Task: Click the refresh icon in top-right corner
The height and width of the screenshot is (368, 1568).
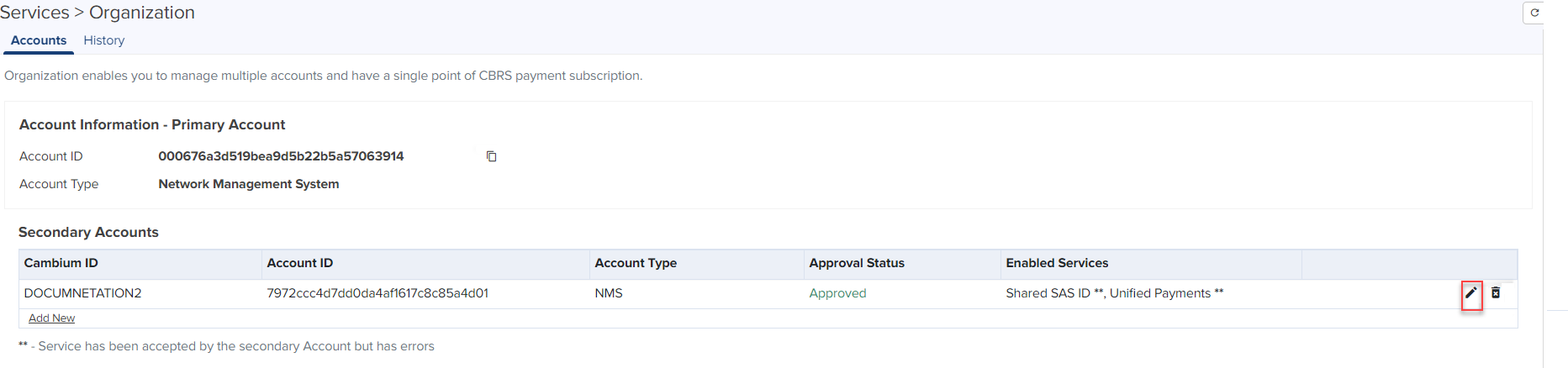Action: coord(1534,13)
